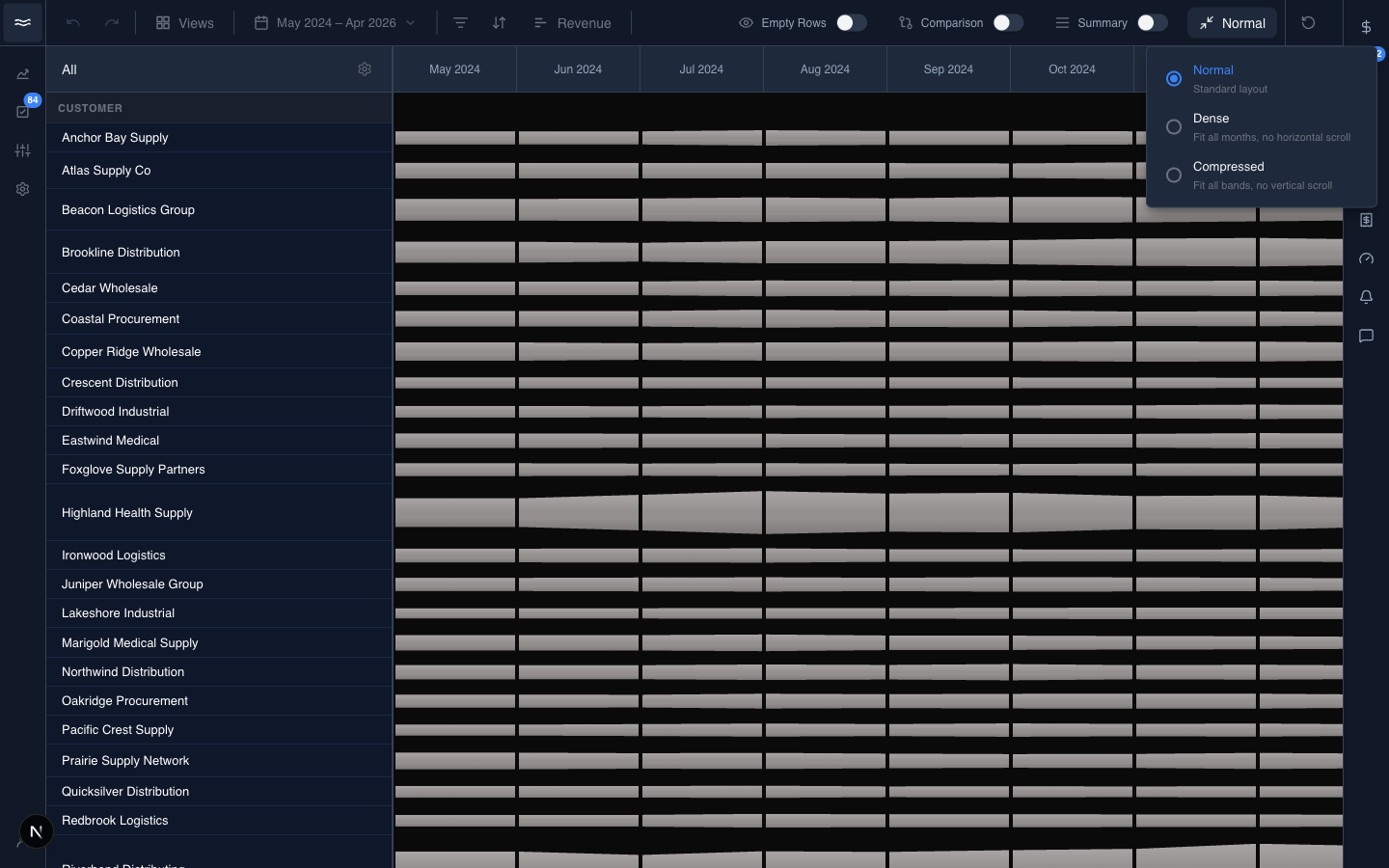Select the Oakridge Procurement row
This screenshot has height=868, width=1389.
(x=219, y=701)
